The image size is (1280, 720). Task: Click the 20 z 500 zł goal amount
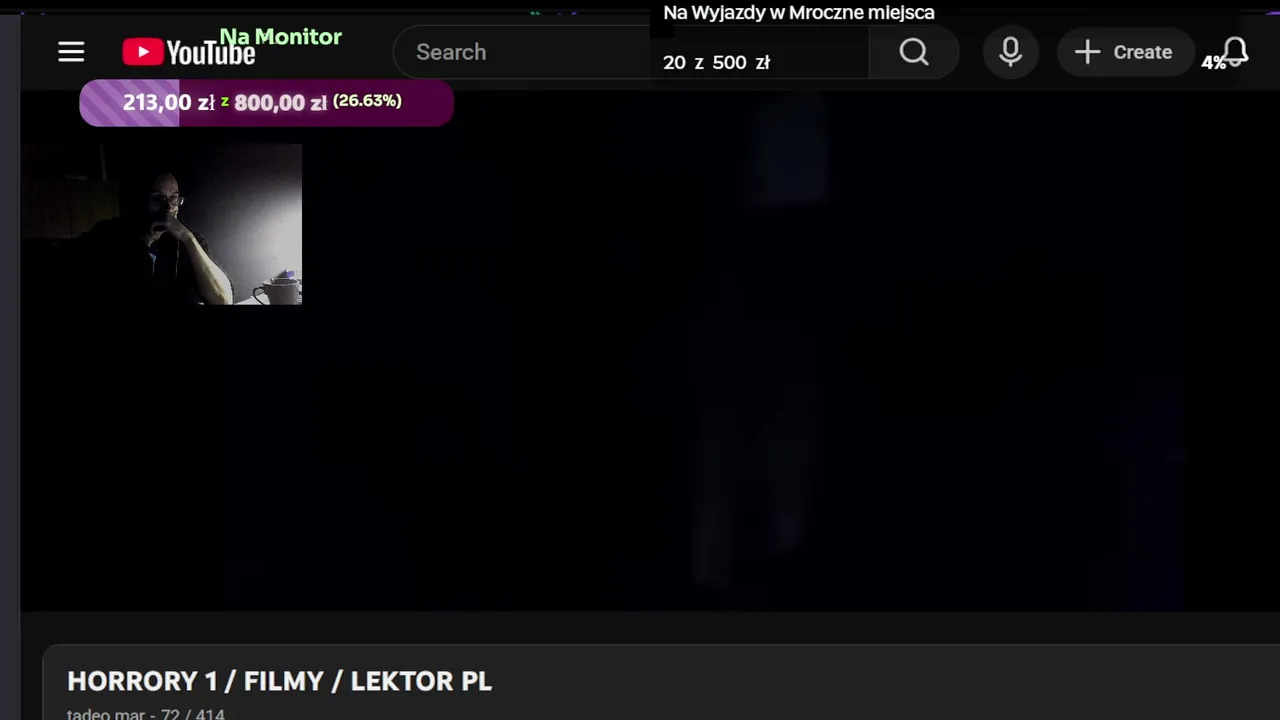click(716, 62)
